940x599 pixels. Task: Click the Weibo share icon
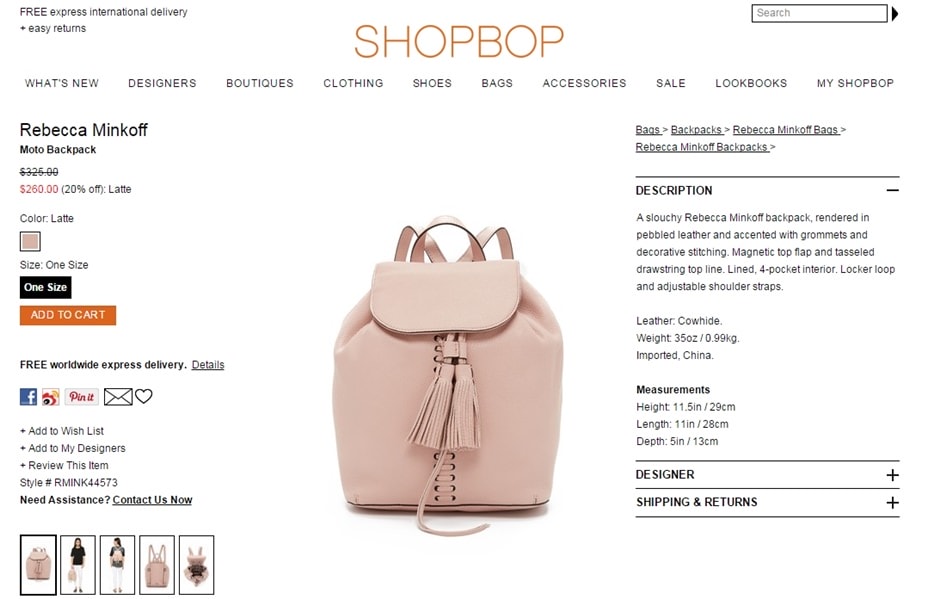point(50,396)
